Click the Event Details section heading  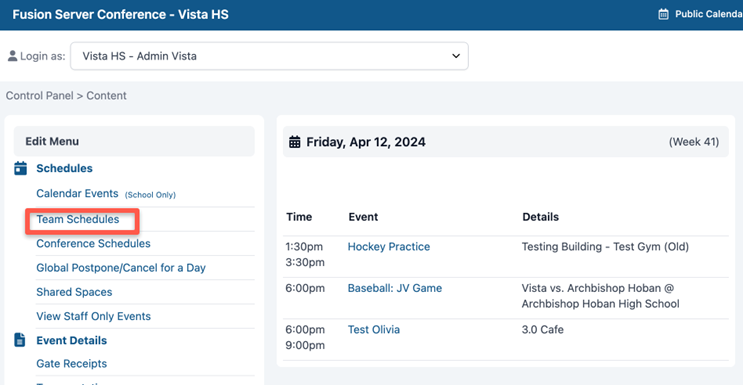72,340
